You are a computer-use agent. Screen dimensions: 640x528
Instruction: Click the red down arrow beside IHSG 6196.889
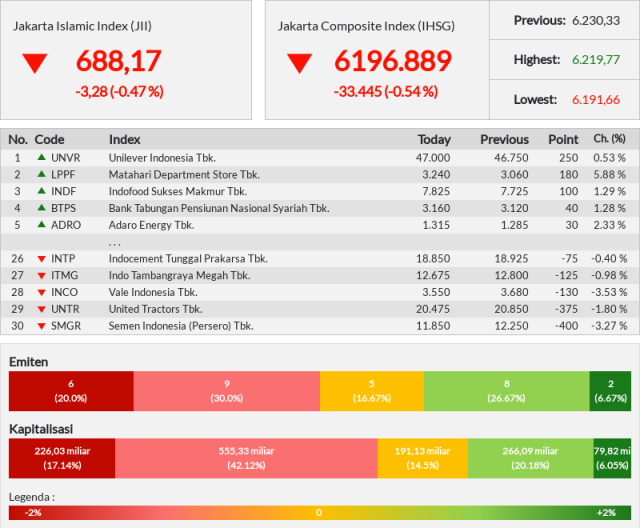[300, 63]
